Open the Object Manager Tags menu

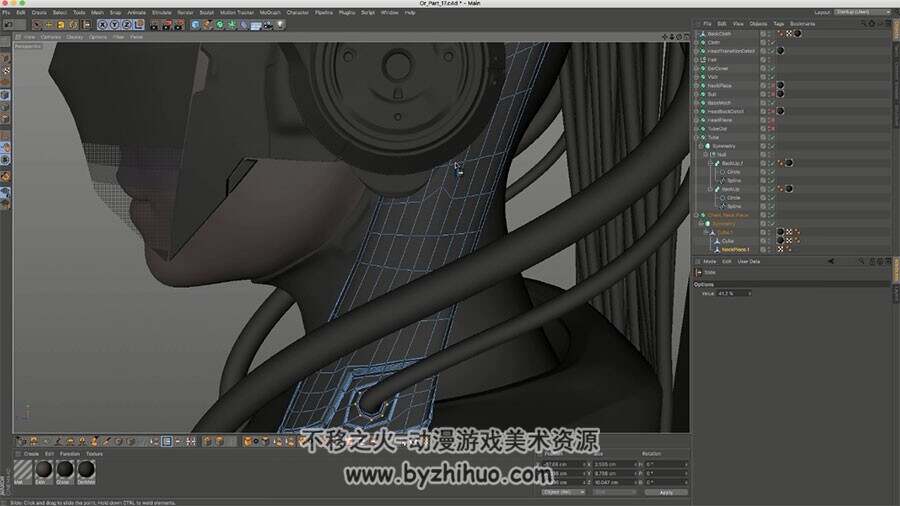778,24
